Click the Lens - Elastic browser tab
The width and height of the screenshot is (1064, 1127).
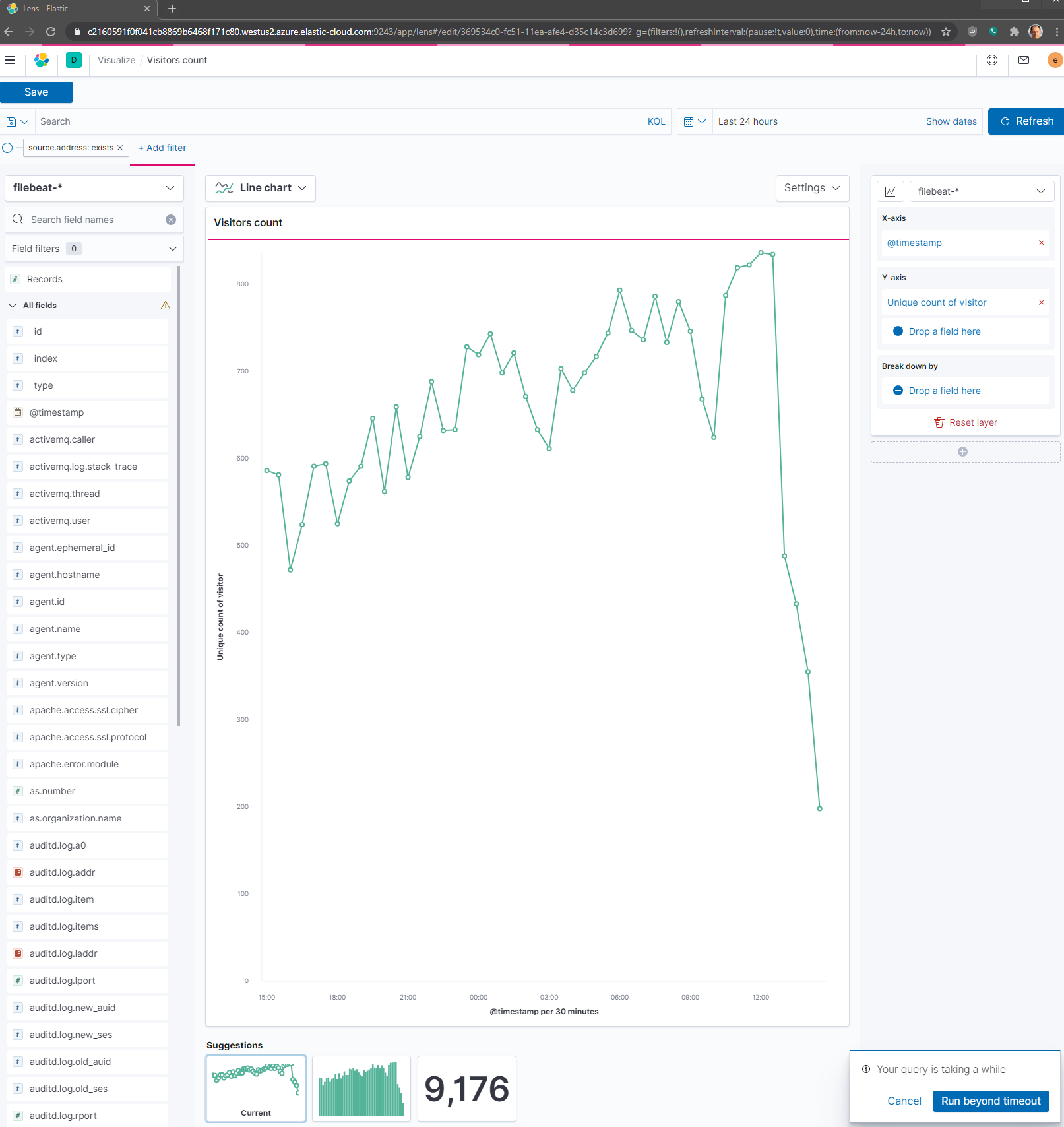(x=79, y=9)
